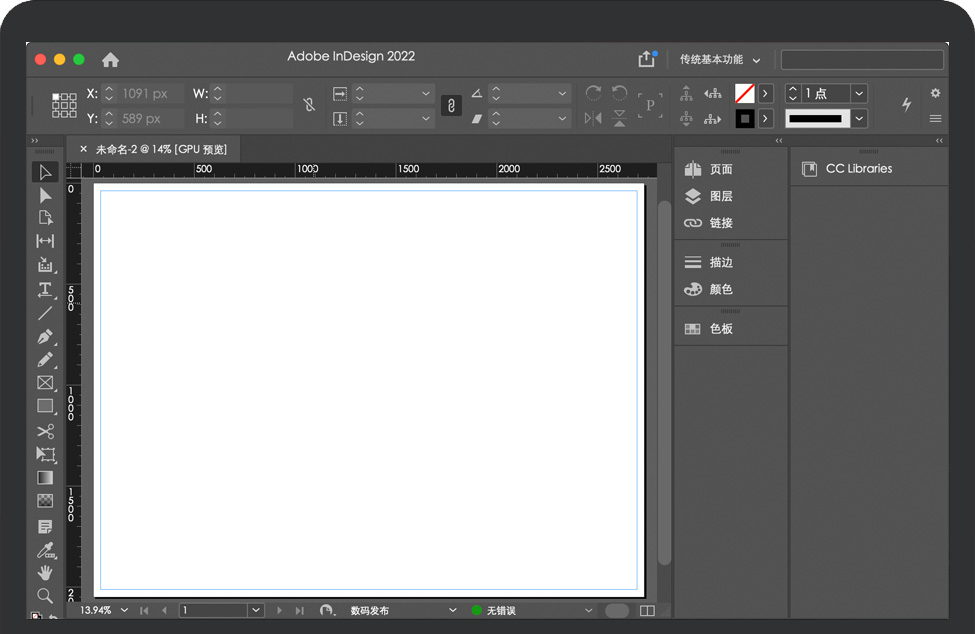Open the zoom level 13.94% dropdown
The image size is (975, 634).
tap(124, 610)
